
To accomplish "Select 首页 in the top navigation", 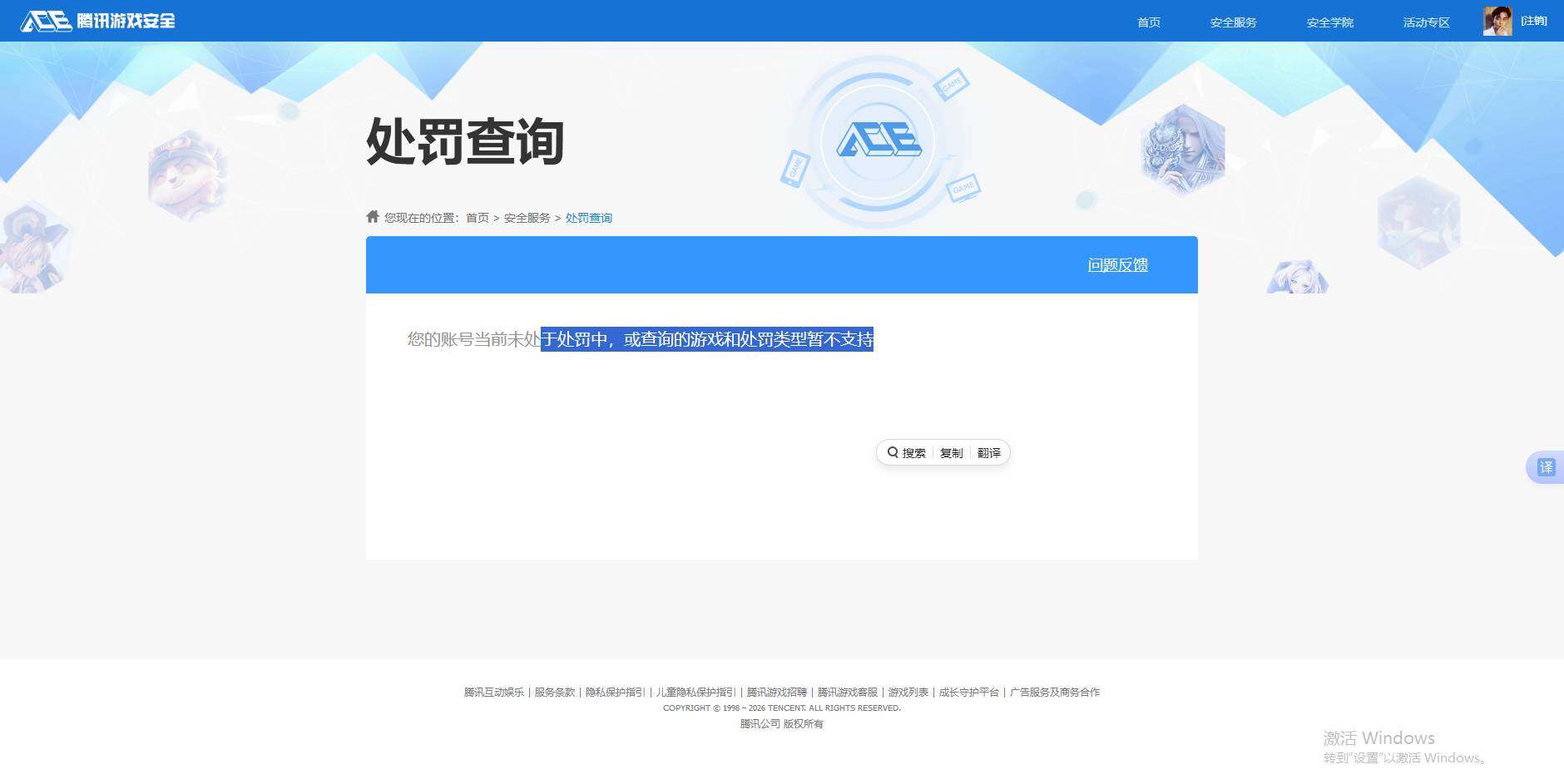I will [x=1148, y=22].
